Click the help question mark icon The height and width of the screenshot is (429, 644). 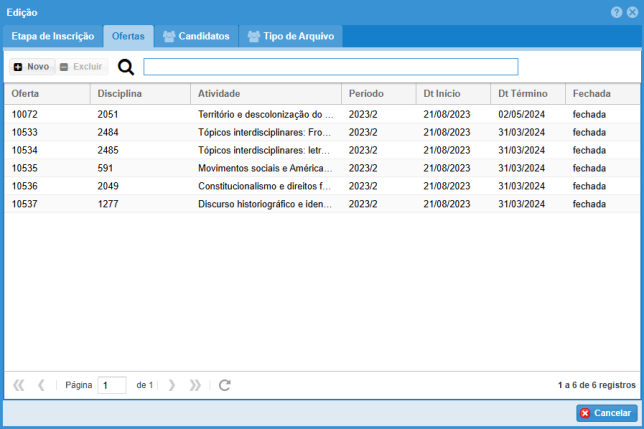point(616,12)
